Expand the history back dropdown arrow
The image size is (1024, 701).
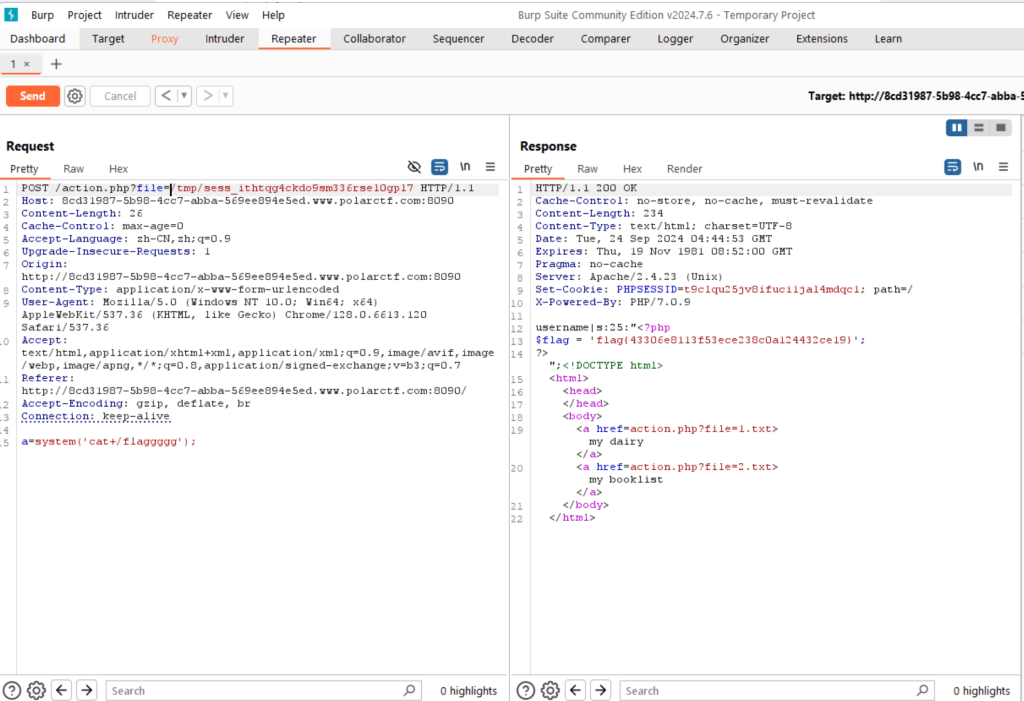(x=184, y=96)
